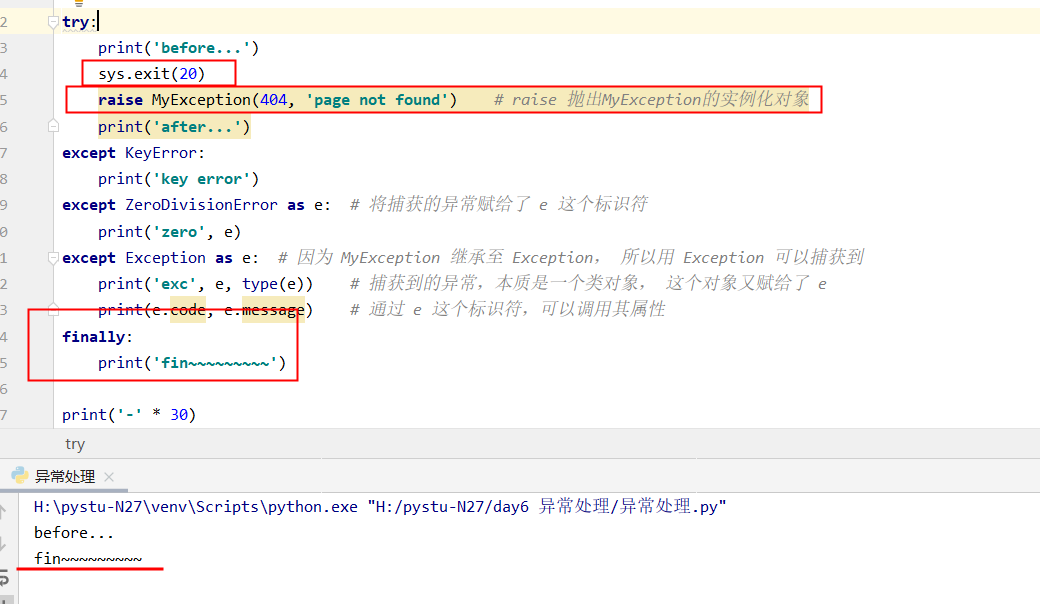Image resolution: width=1040 pixels, height=604 pixels.
Task: Click fold end marker beside print(e.code, e.message)
Action: tap(54, 310)
